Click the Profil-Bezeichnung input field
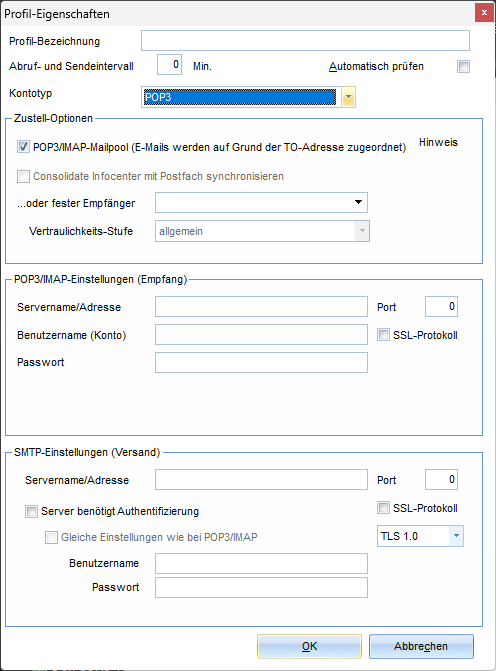The width and height of the screenshot is (496, 671). [305, 41]
